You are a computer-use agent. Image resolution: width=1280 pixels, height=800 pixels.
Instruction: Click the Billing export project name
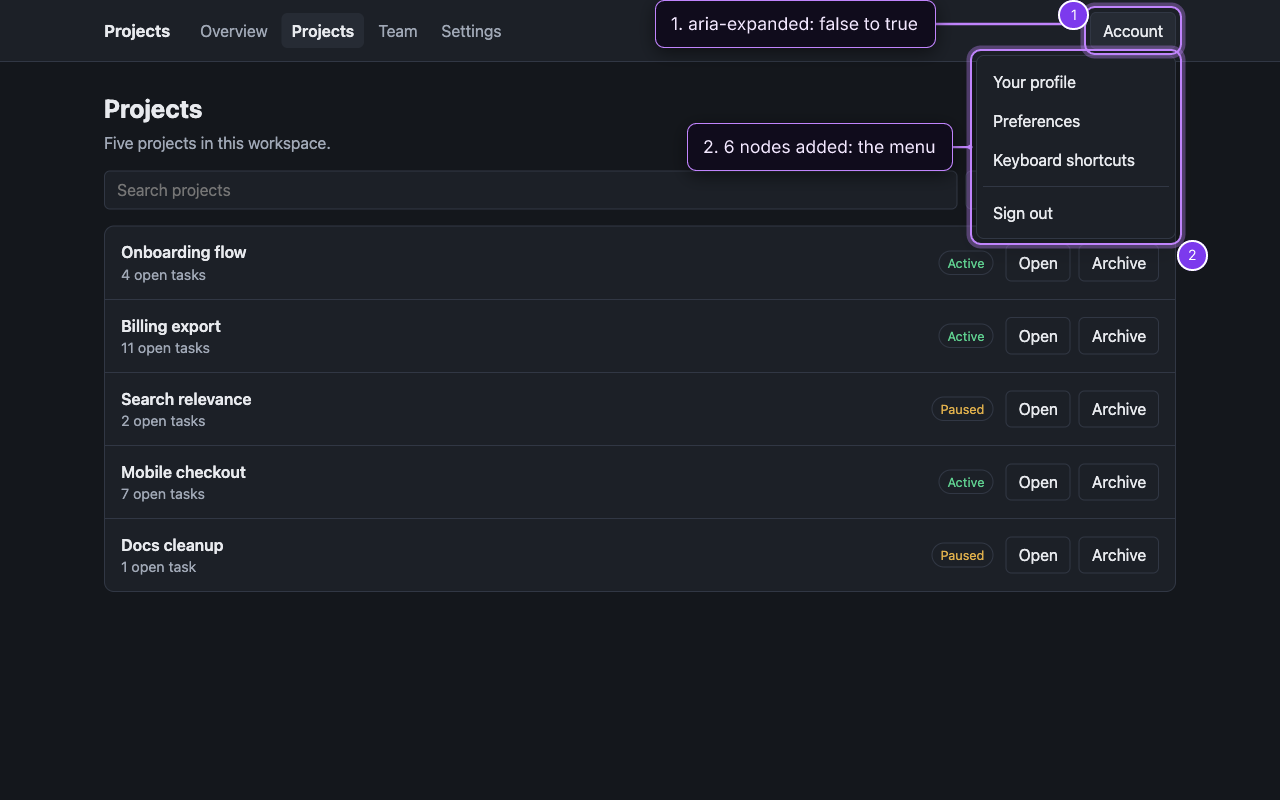coord(171,326)
